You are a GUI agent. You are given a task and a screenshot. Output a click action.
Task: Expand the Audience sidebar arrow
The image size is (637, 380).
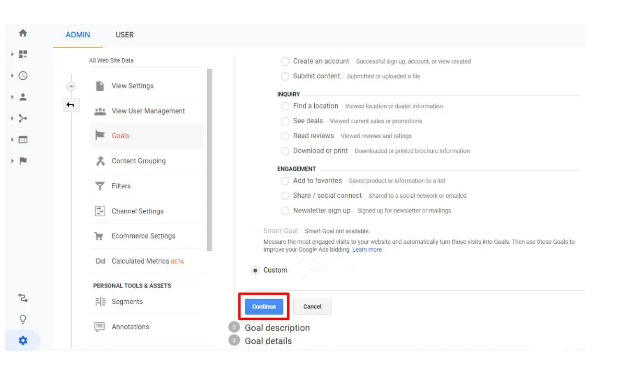click(12, 97)
